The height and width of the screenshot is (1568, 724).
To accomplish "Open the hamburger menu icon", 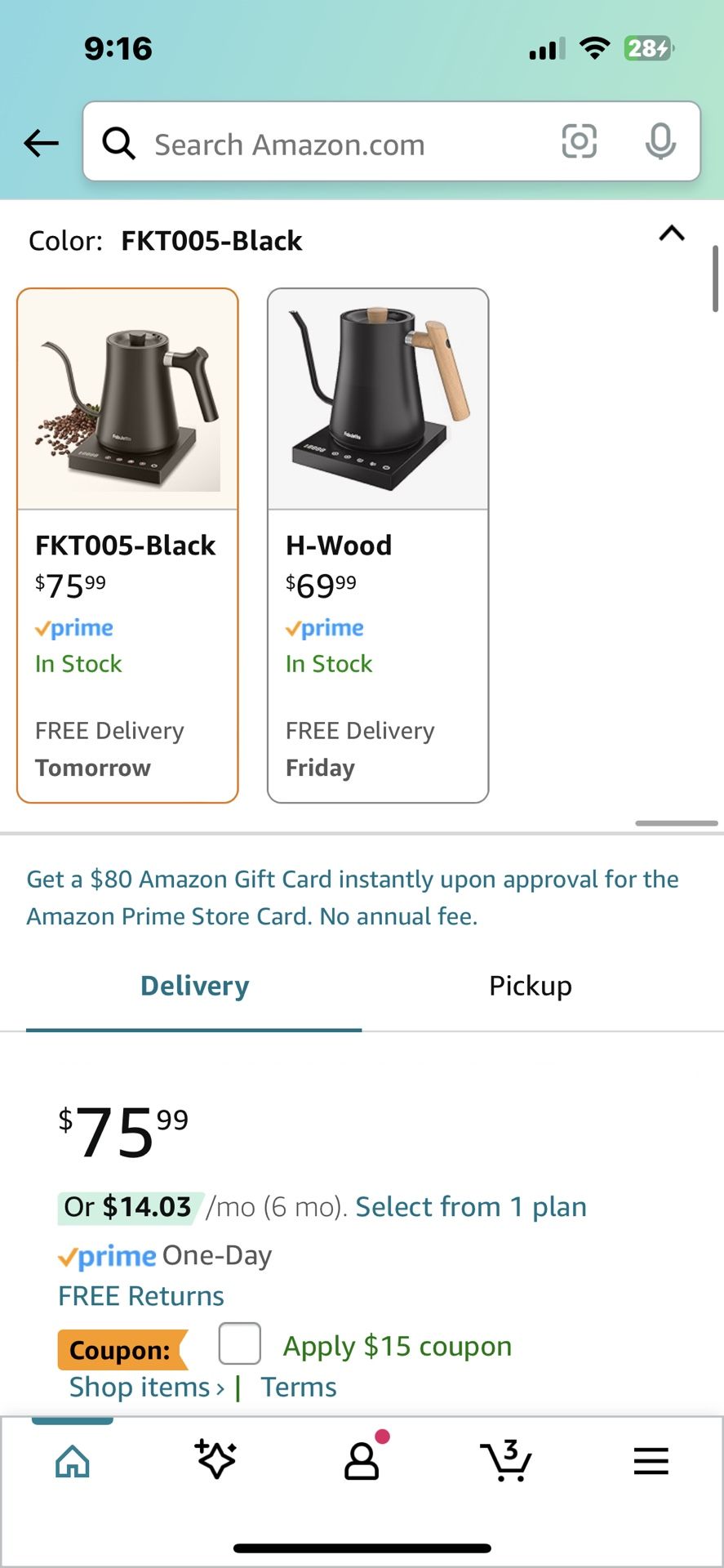I will click(651, 1461).
